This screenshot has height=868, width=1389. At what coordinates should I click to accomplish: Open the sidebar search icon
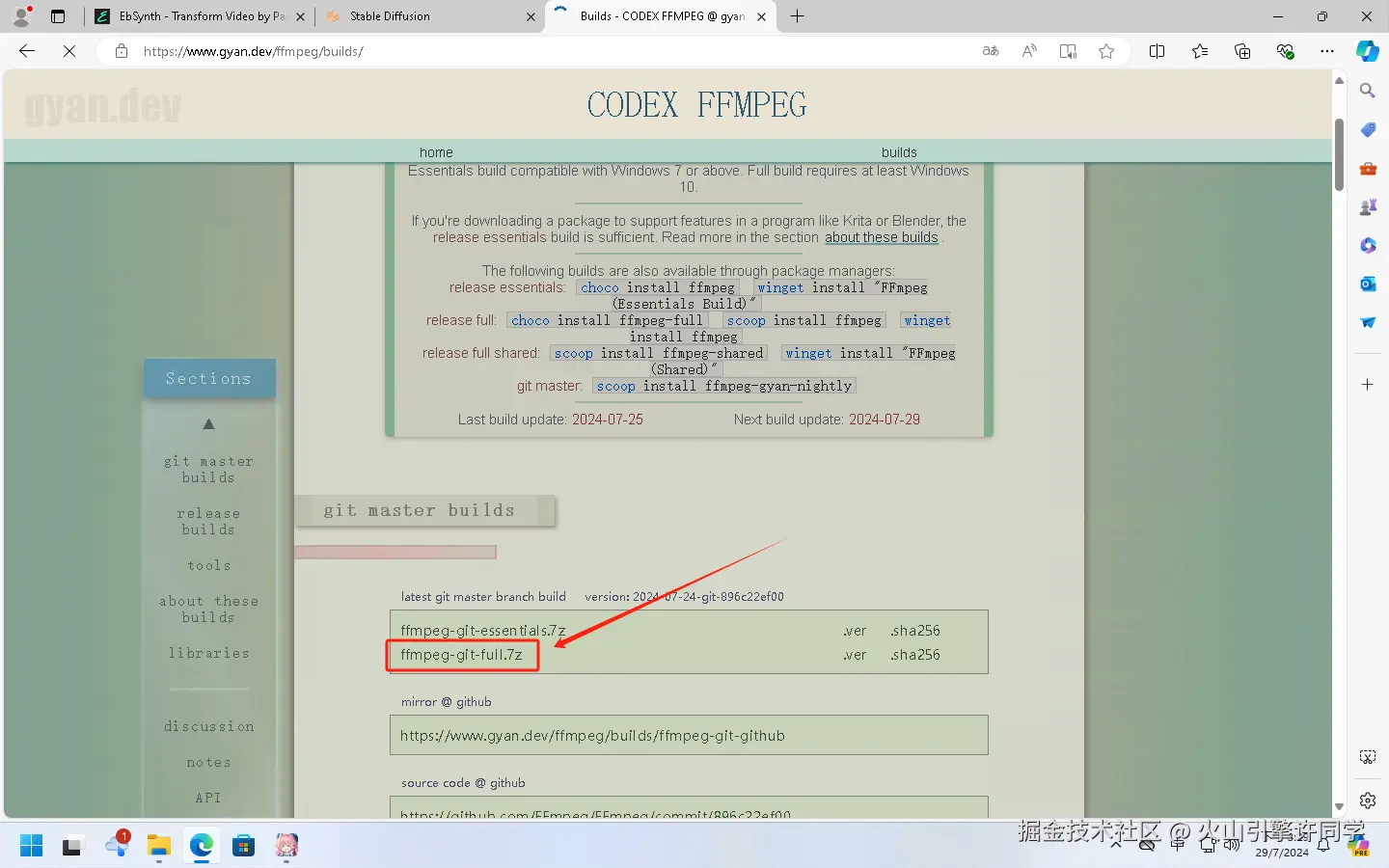[1368, 91]
